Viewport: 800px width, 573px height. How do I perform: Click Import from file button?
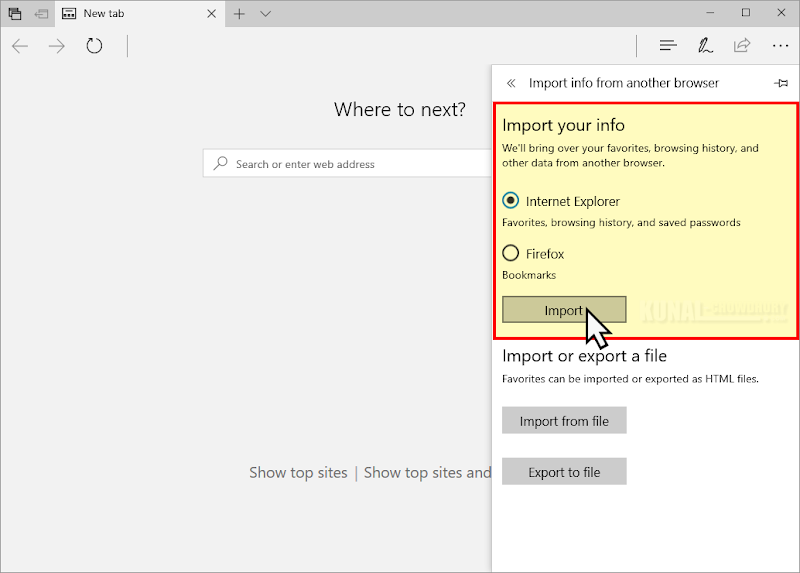[564, 420]
